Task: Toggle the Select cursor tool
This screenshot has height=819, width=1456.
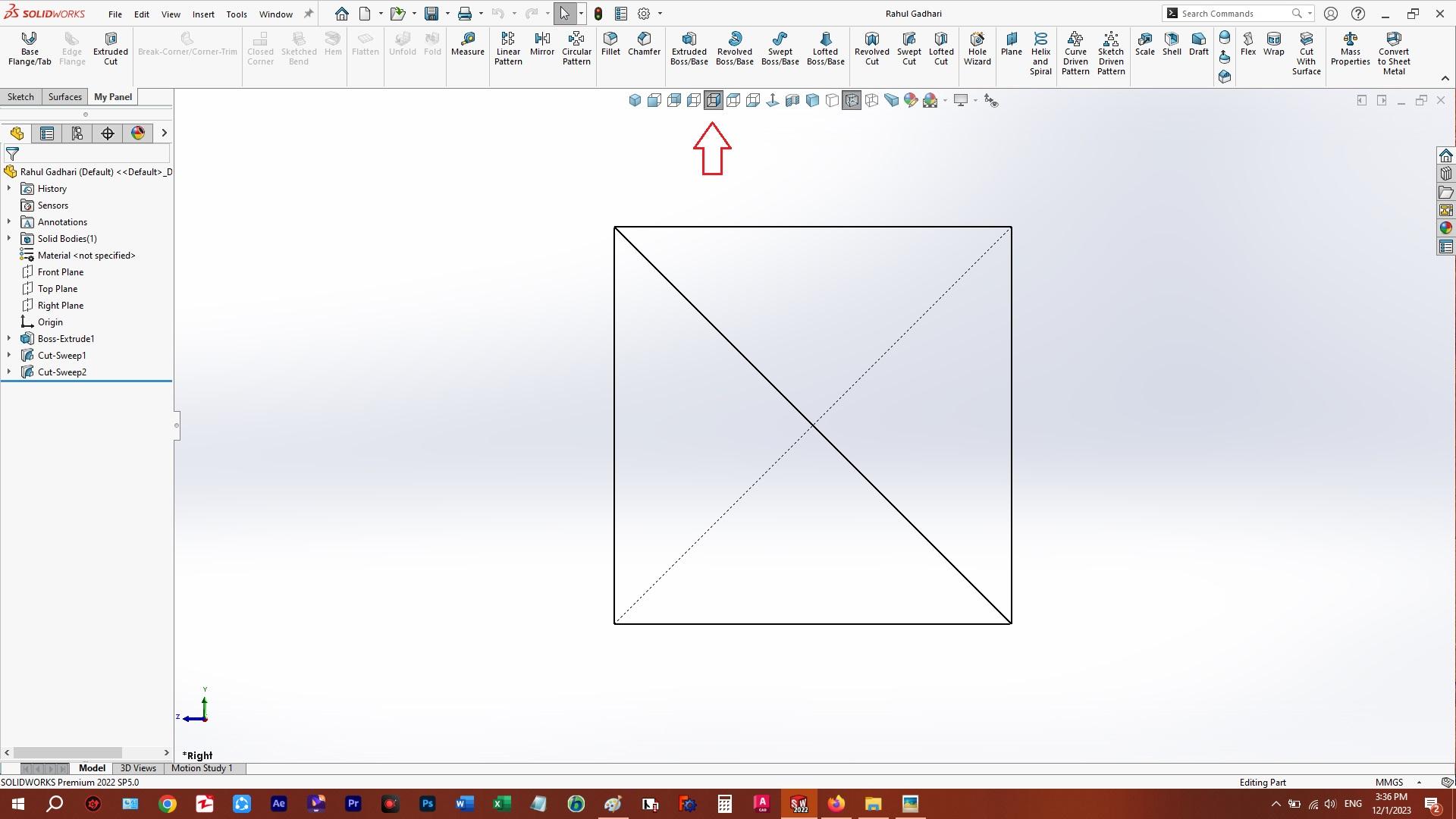Action: coord(564,14)
